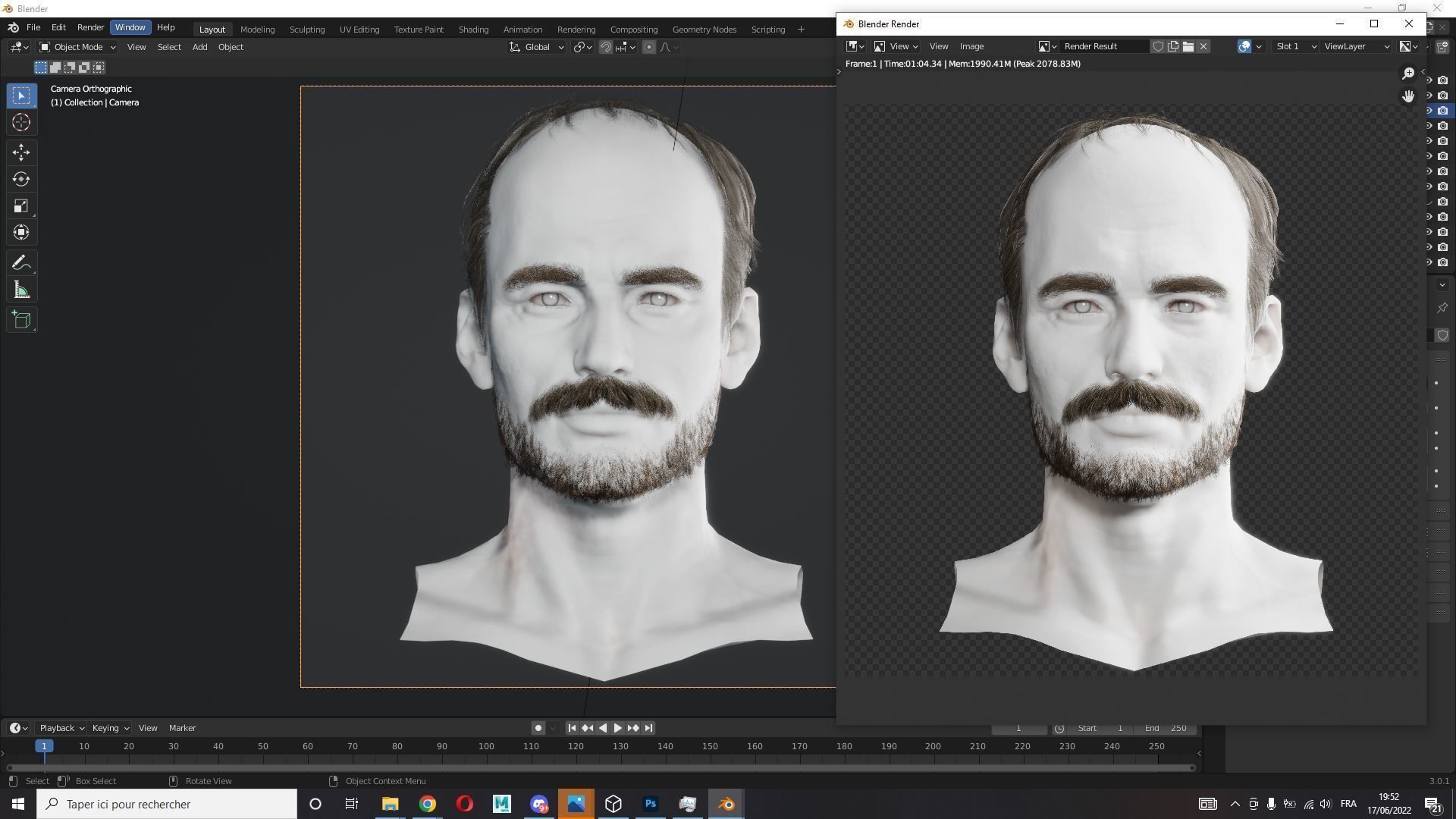
Task: Play the animation in reverse
Action: 603,728
